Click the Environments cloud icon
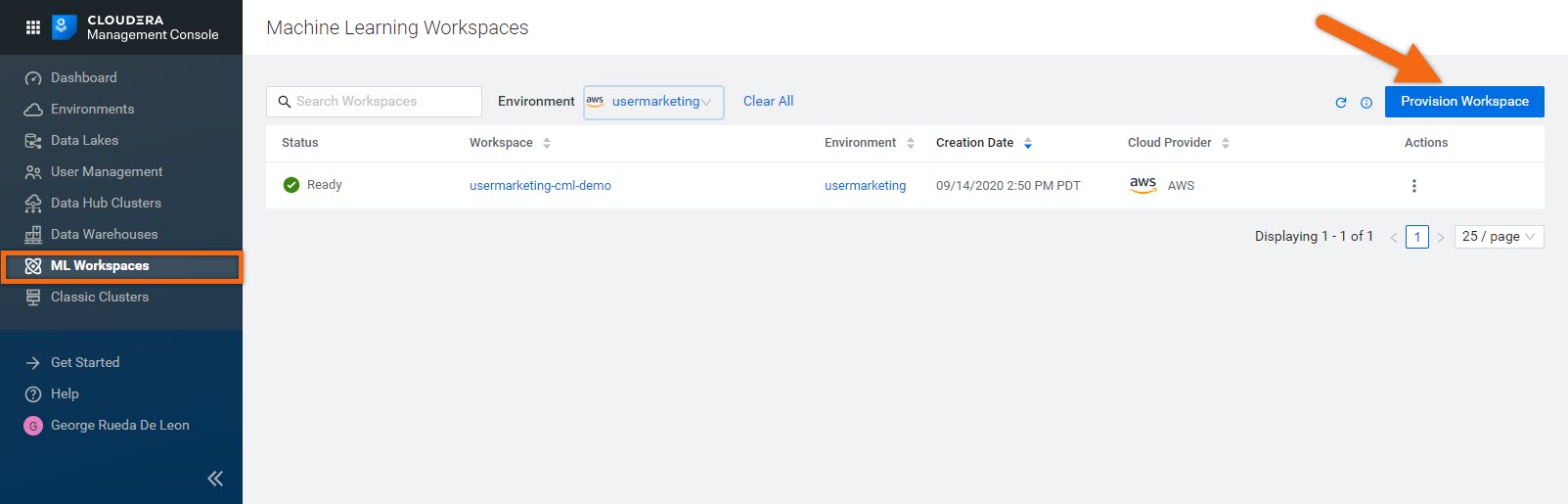The width and height of the screenshot is (1568, 504). coord(33,110)
